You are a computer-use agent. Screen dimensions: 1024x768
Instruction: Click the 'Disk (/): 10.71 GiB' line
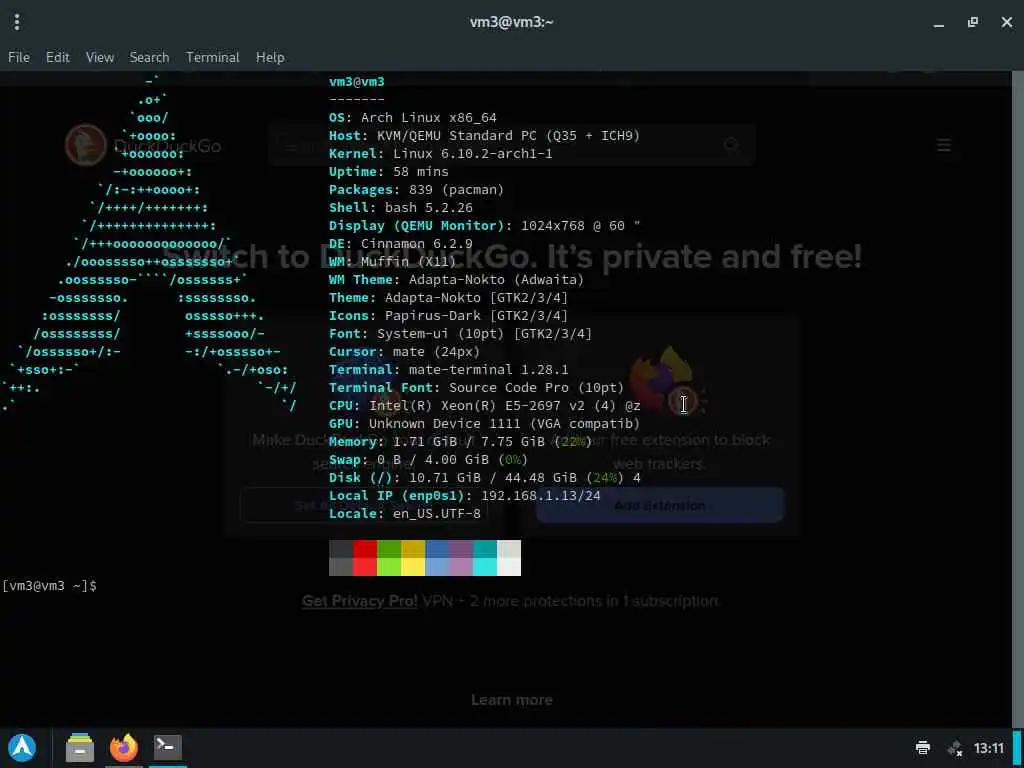(x=485, y=478)
